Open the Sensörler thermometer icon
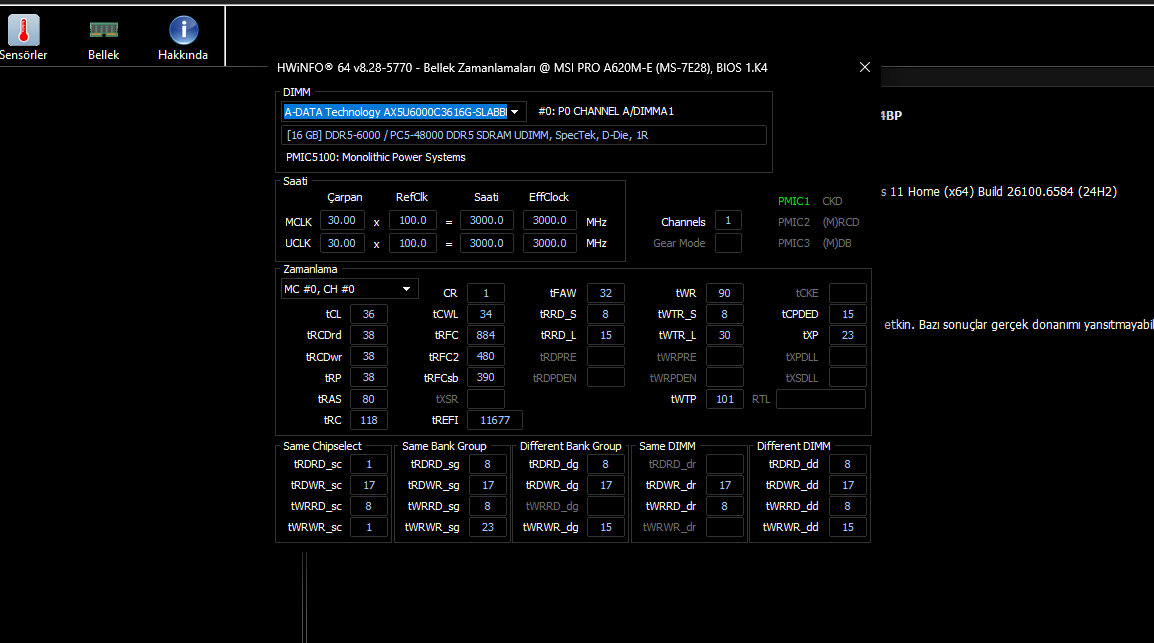 pos(24,31)
